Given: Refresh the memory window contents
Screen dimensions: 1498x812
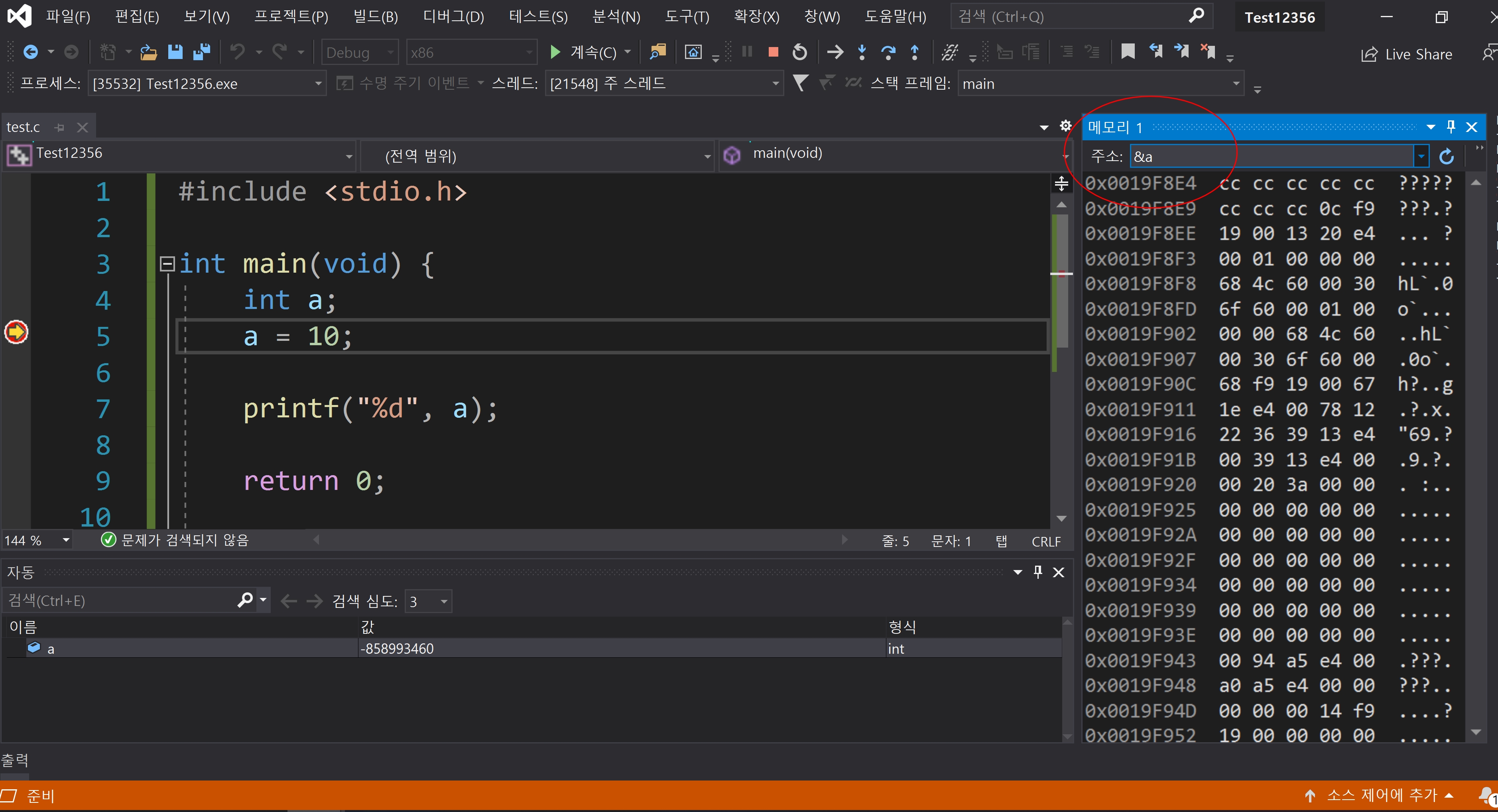Looking at the screenshot, I should (1447, 156).
